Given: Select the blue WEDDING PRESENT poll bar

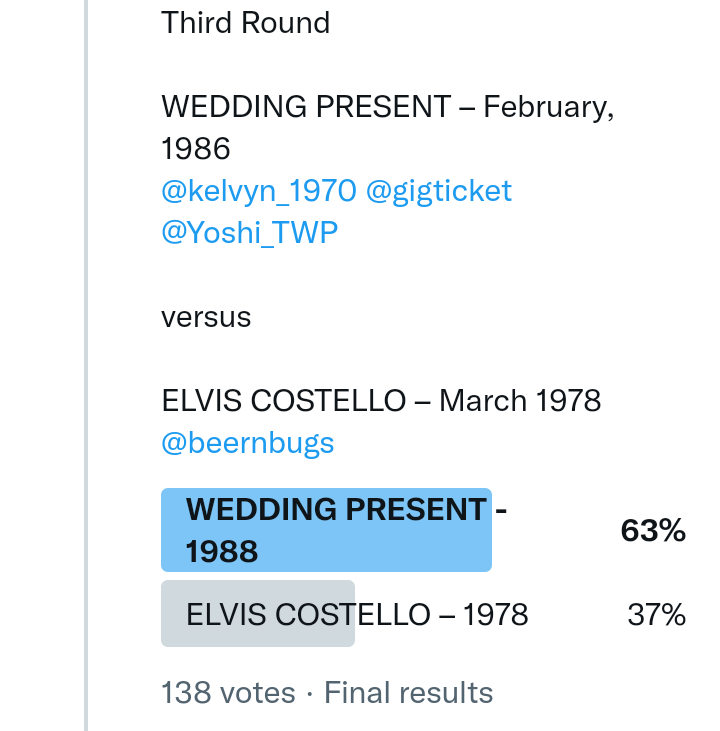Looking at the screenshot, I should [326, 530].
